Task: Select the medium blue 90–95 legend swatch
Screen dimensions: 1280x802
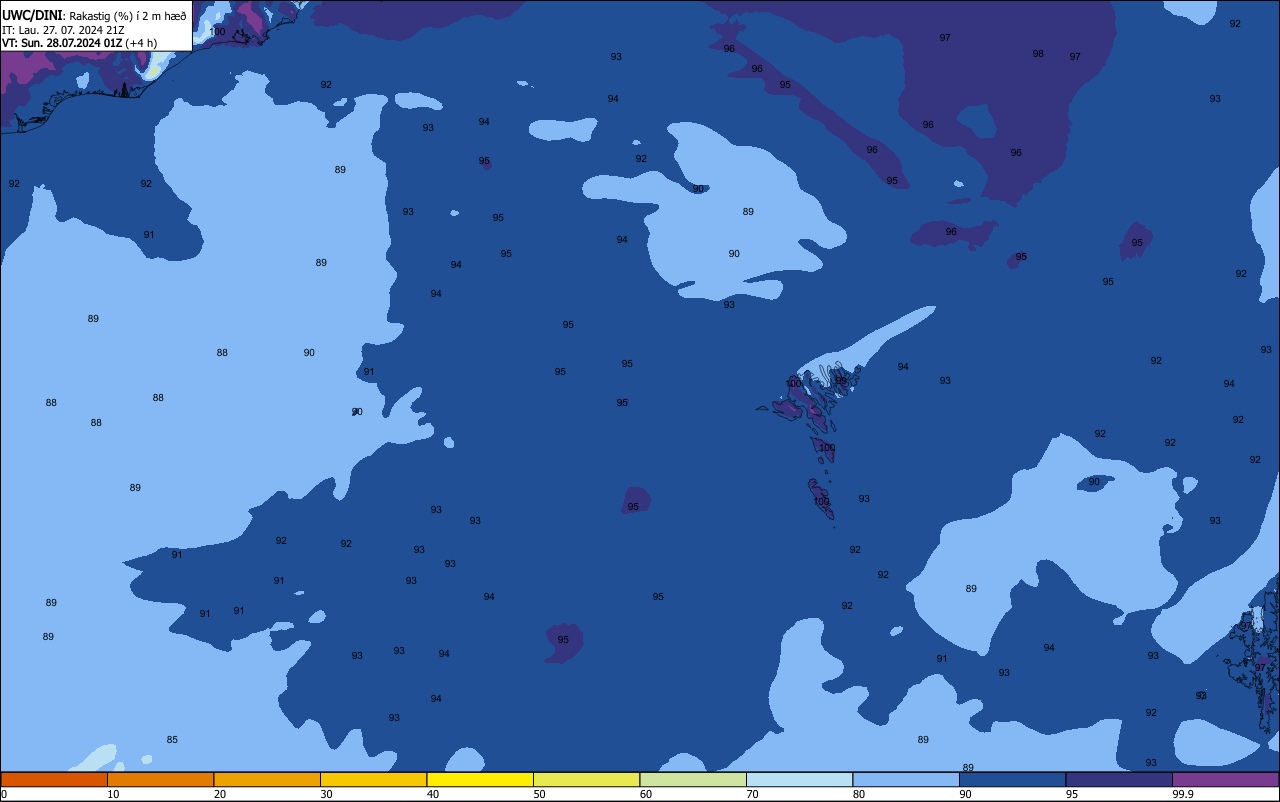Action: pos(1012,779)
